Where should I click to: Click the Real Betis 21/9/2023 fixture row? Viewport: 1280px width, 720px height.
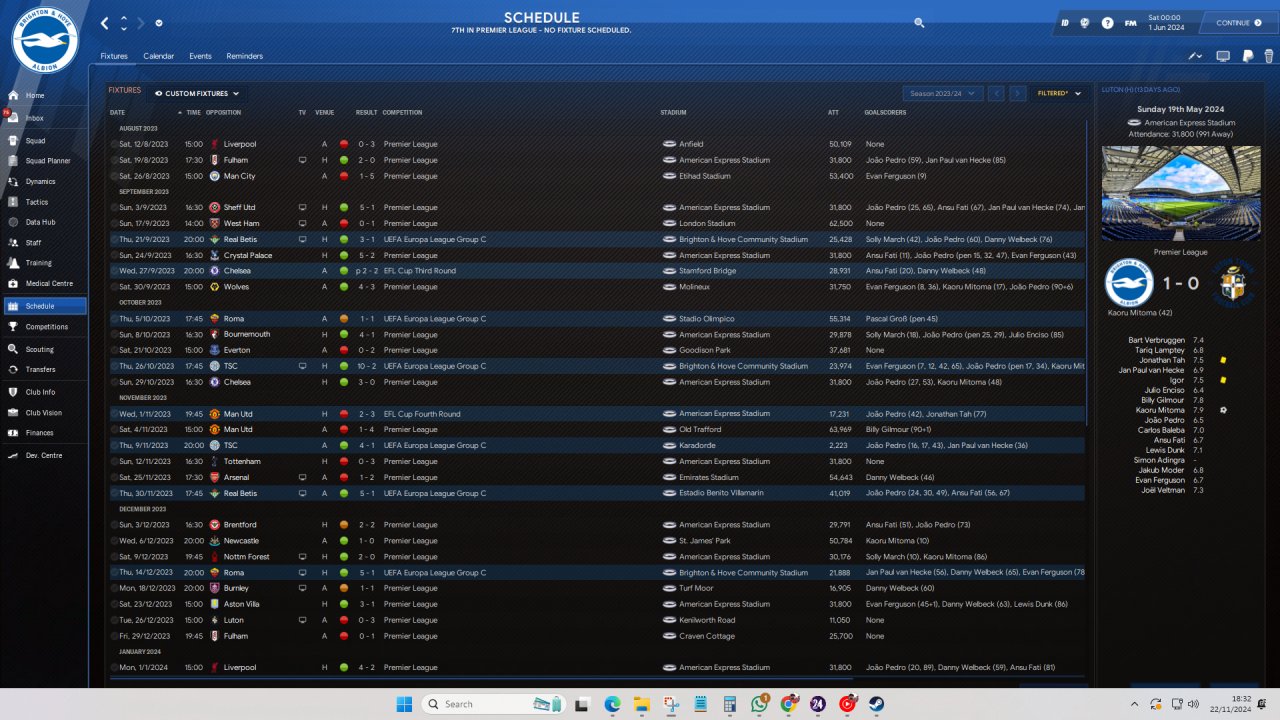[597, 239]
